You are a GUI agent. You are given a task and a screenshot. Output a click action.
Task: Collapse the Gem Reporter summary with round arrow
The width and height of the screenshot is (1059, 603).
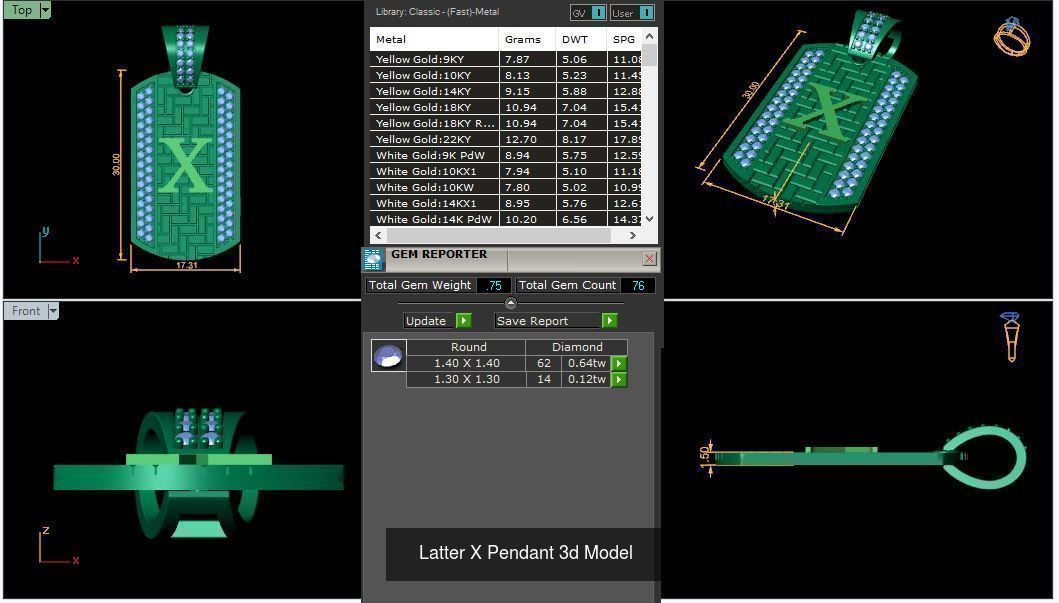tap(511, 303)
